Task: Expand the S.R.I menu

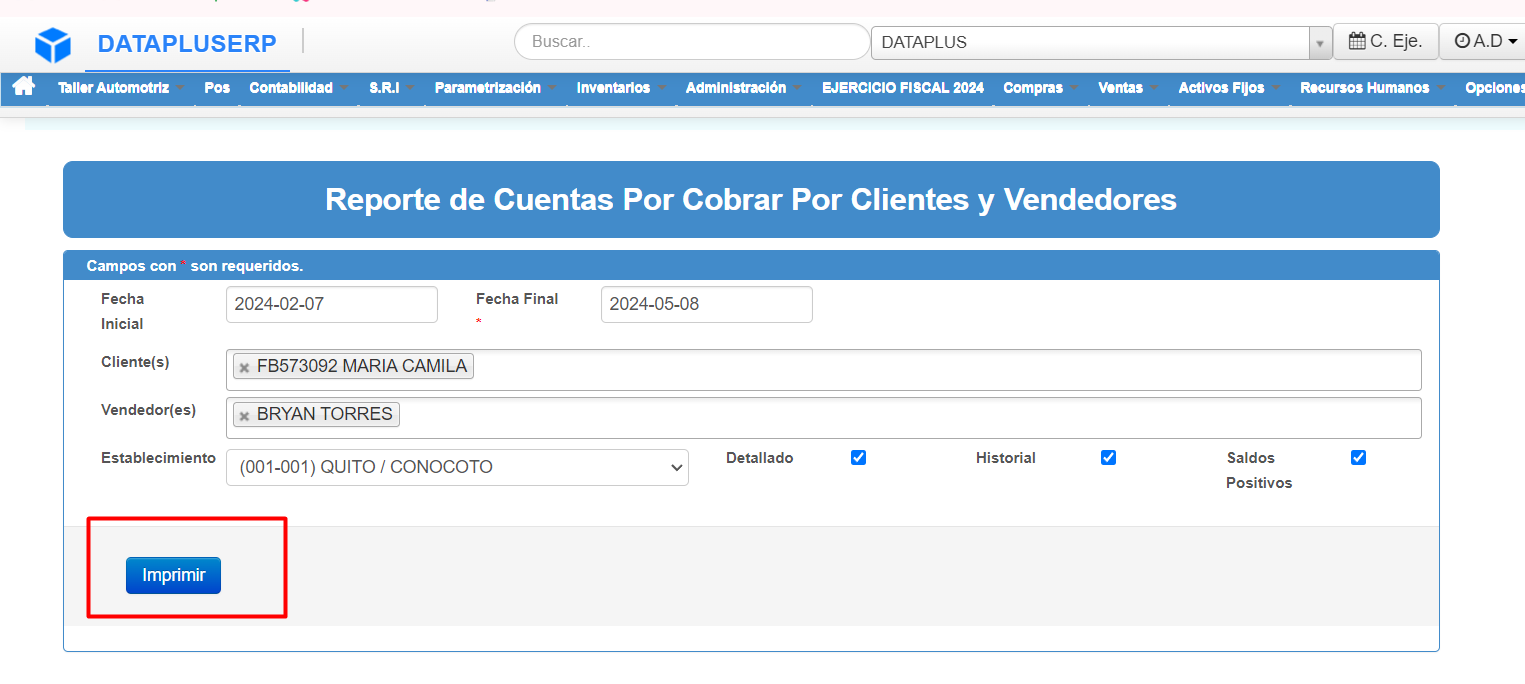Action: (391, 88)
